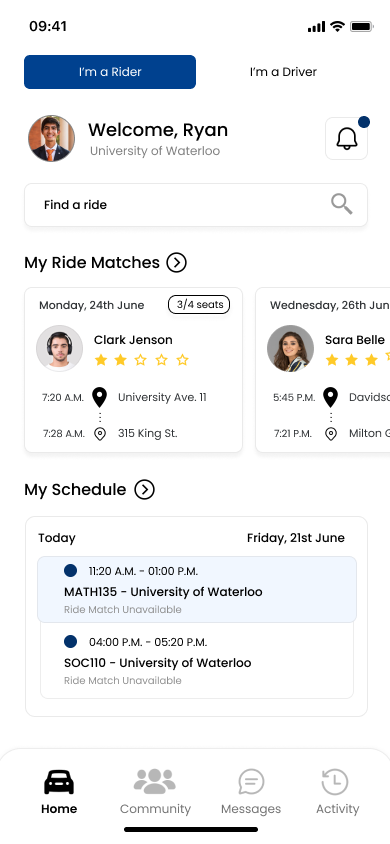The image size is (390, 844).
Task: Tap the magnifying glass search icon
Action: coord(342,205)
